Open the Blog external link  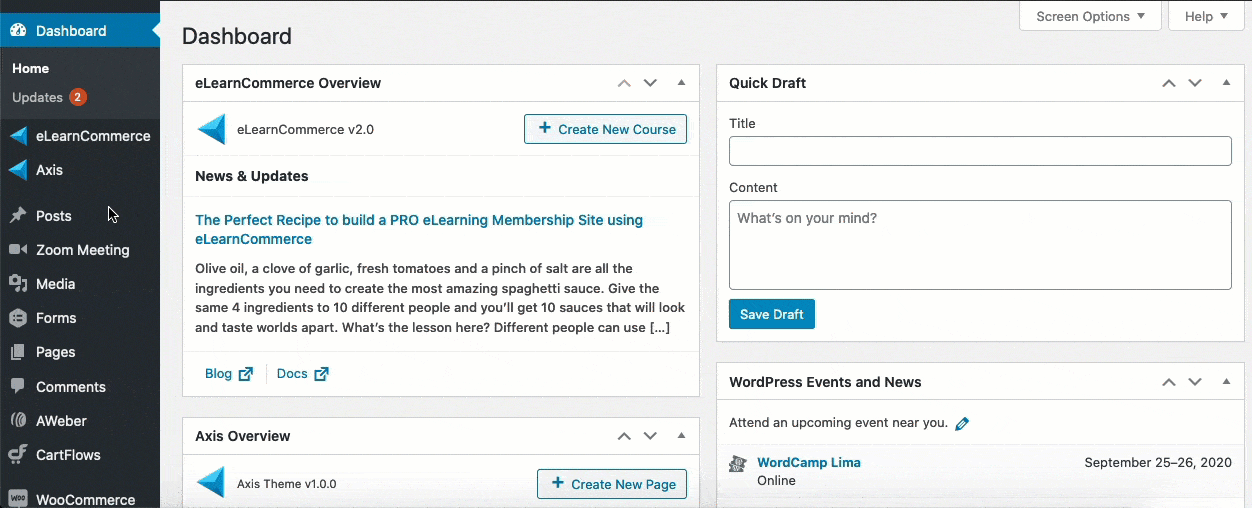click(229, 373)
